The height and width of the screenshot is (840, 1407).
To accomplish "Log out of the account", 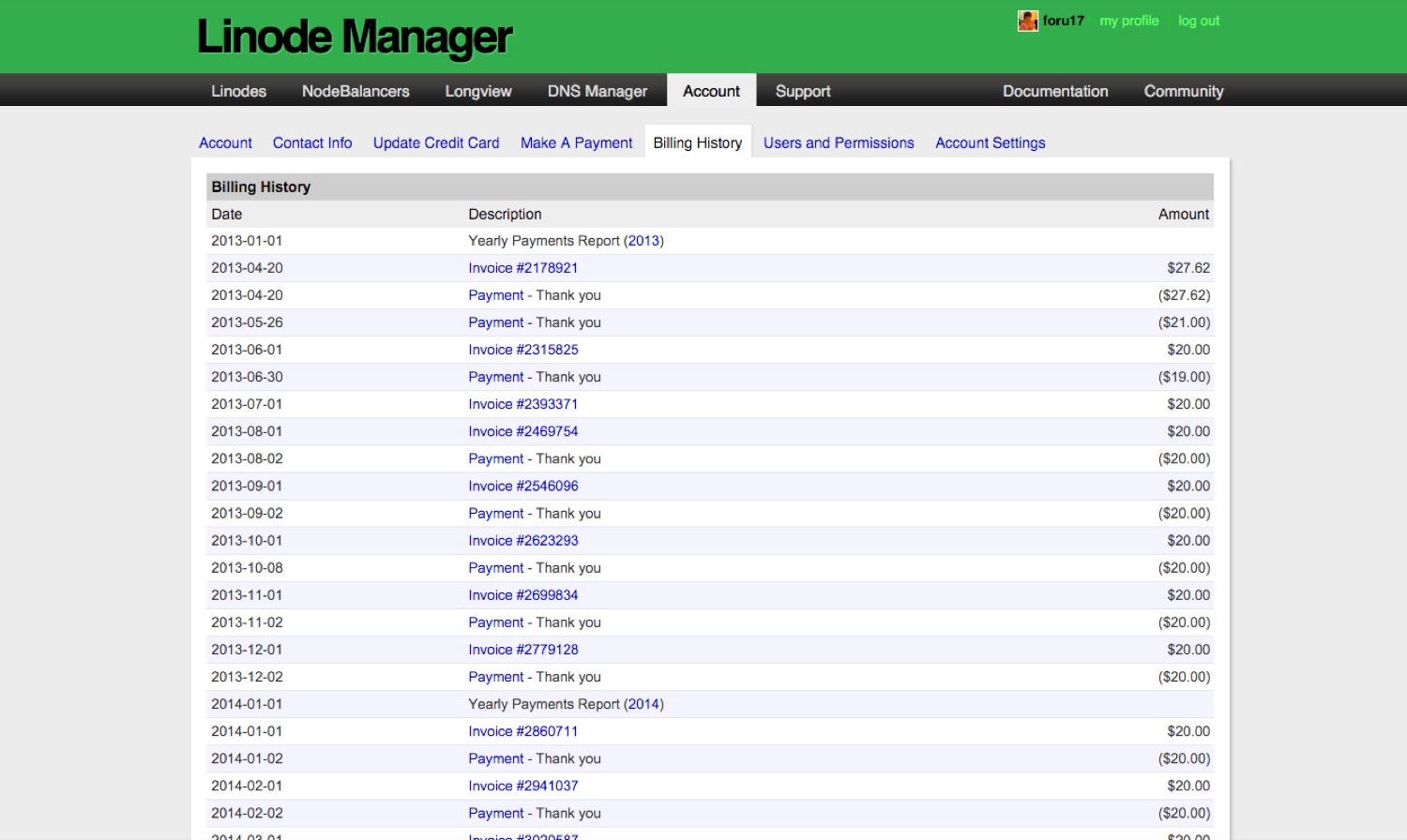I will pos(1199,21).
